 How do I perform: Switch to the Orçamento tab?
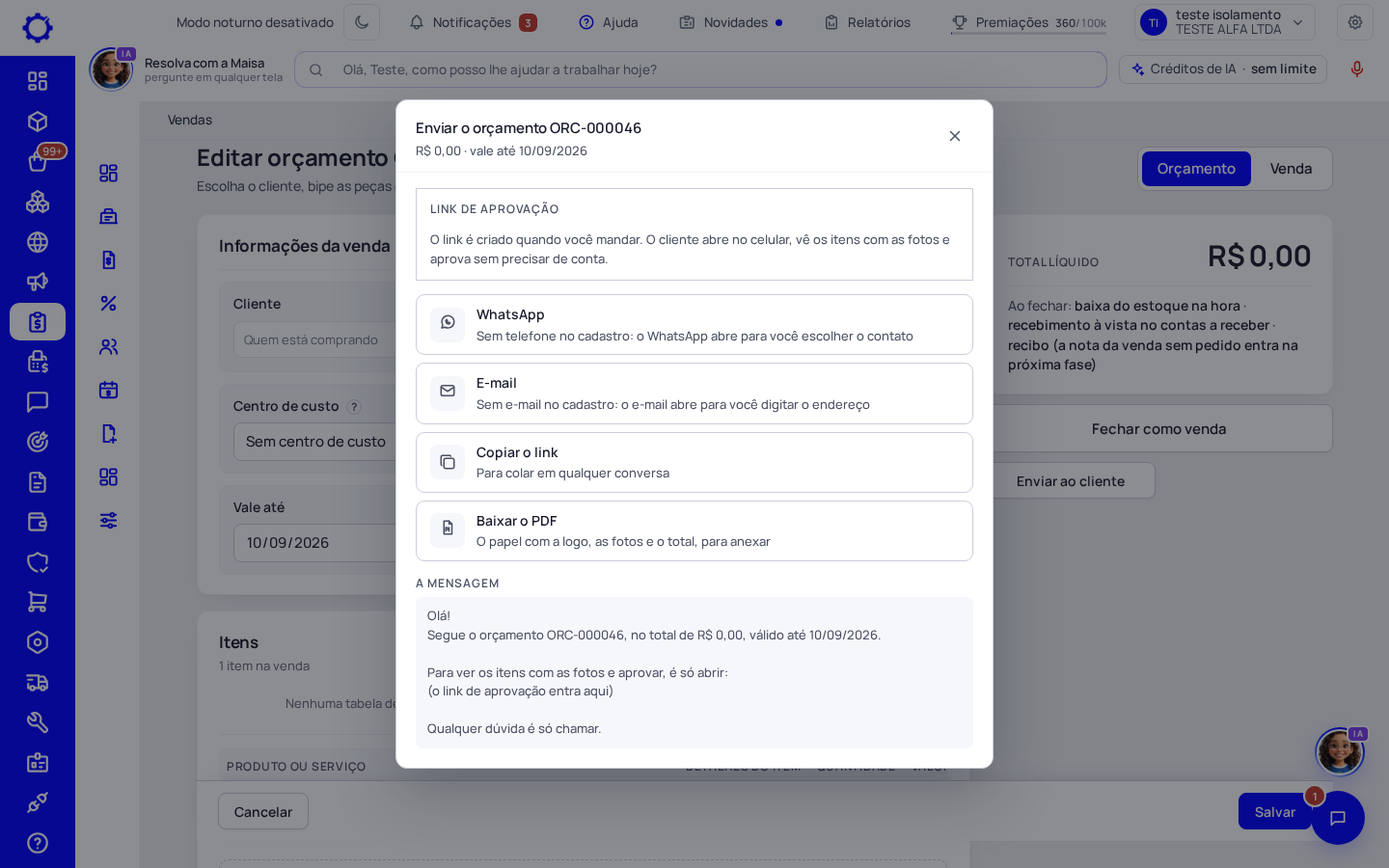click(1196, 169)
